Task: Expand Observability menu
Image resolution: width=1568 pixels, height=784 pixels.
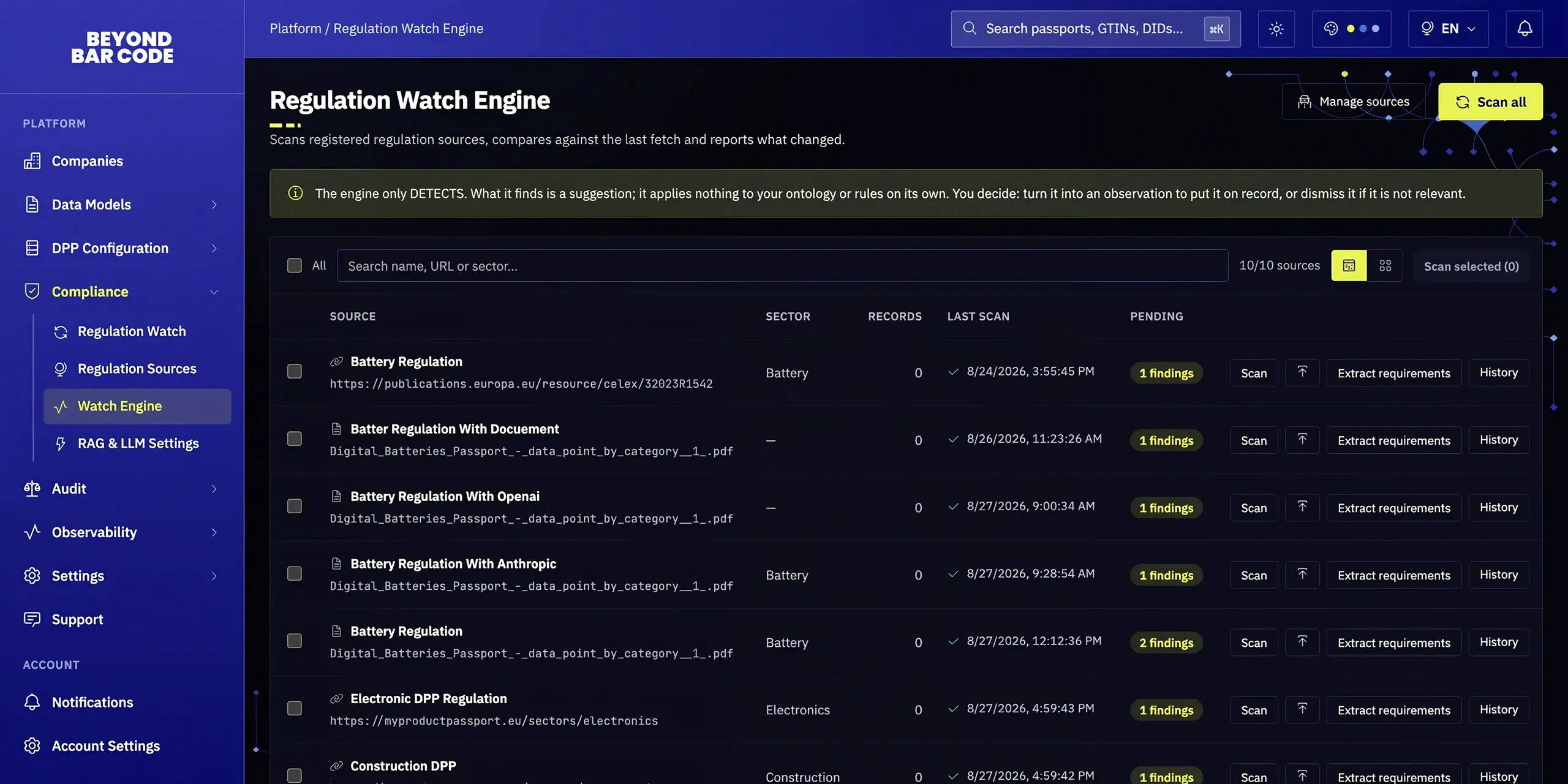Action: click(x=123, y=532)
